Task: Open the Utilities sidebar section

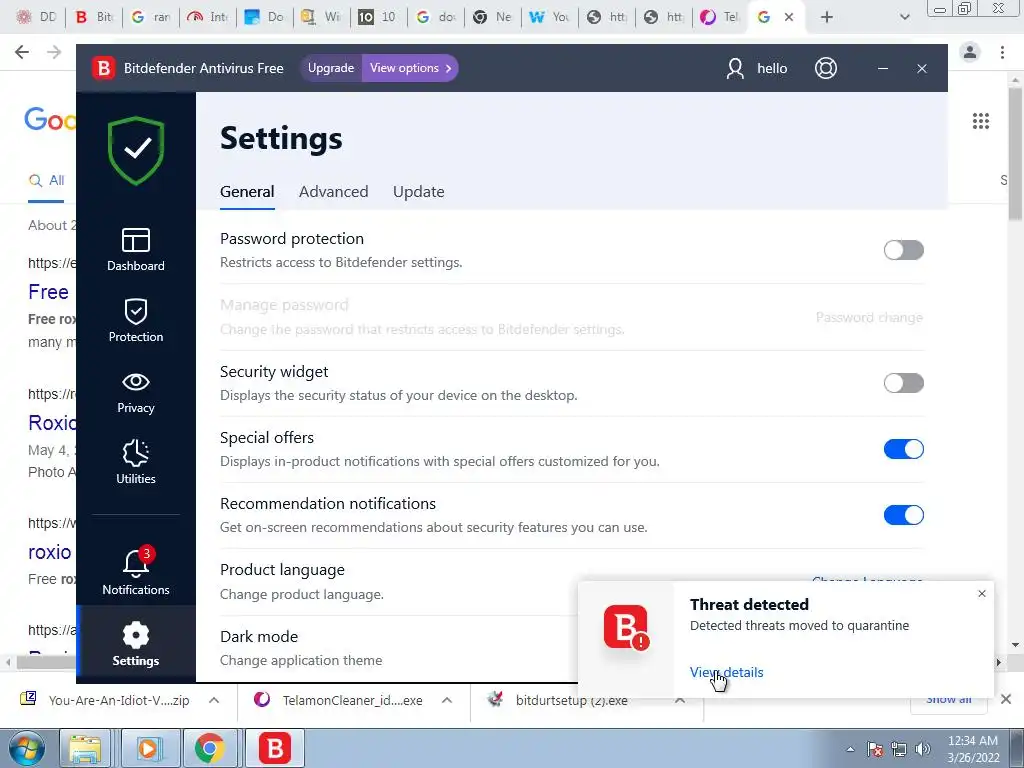Action: (x=136, y=462)
